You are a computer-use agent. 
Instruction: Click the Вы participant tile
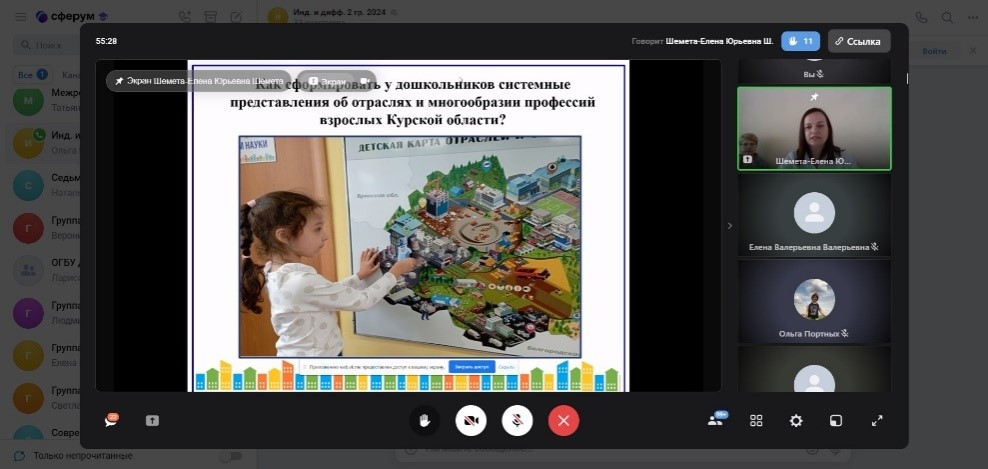pyautogui.click(x=814, y=72)
